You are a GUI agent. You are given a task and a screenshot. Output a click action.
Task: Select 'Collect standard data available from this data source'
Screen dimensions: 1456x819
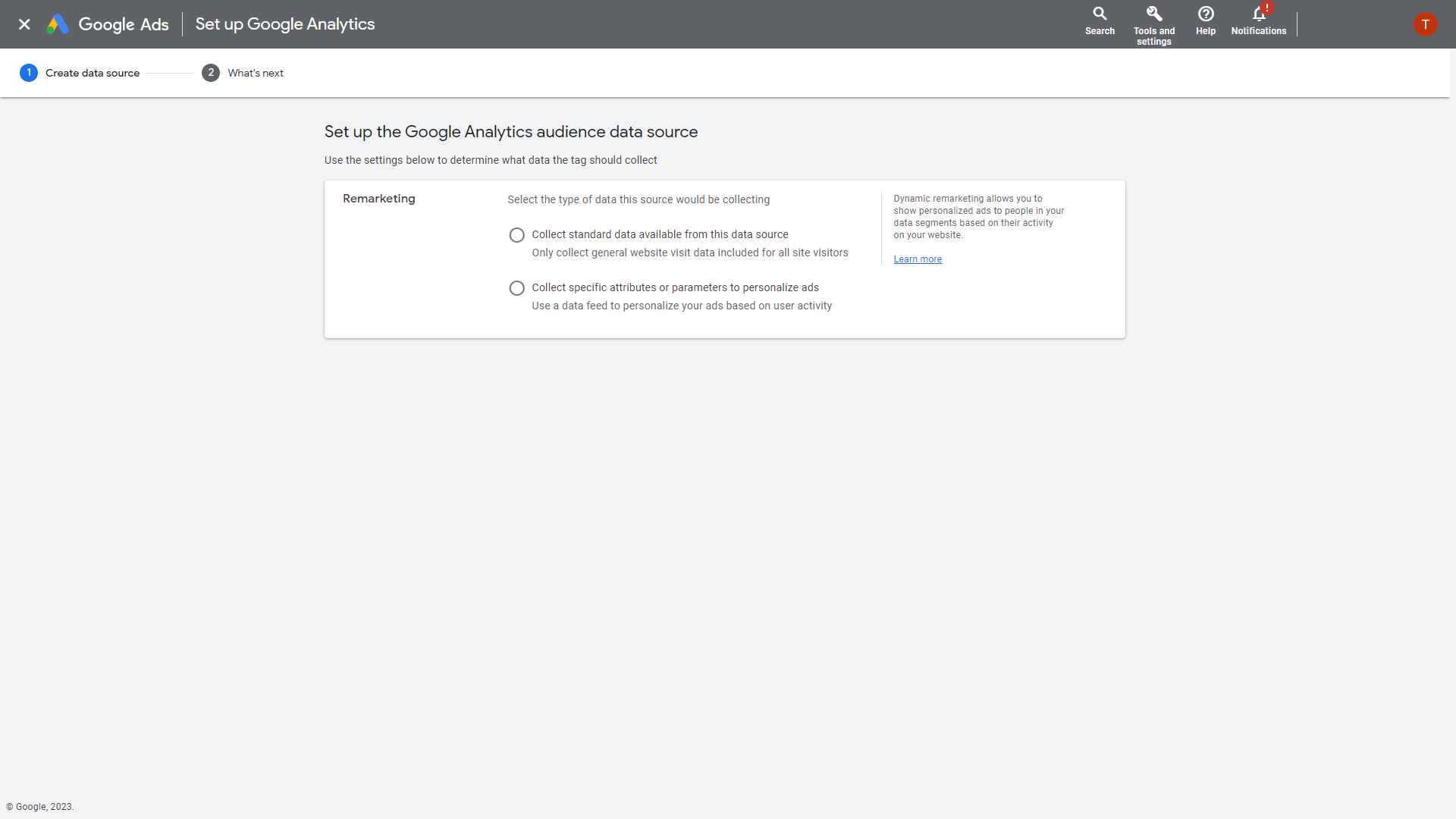coord(516,235)
